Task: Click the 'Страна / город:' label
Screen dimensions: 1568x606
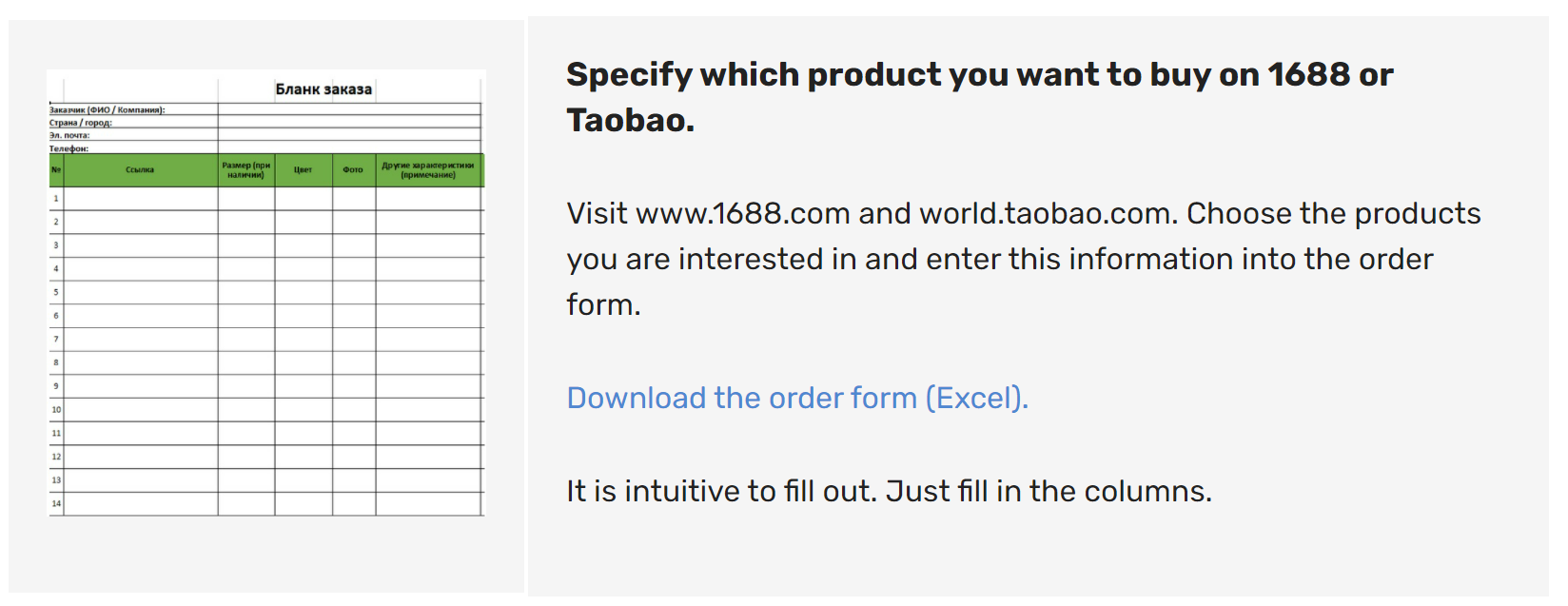Action: pyautogui.click(x=81, y=123)
